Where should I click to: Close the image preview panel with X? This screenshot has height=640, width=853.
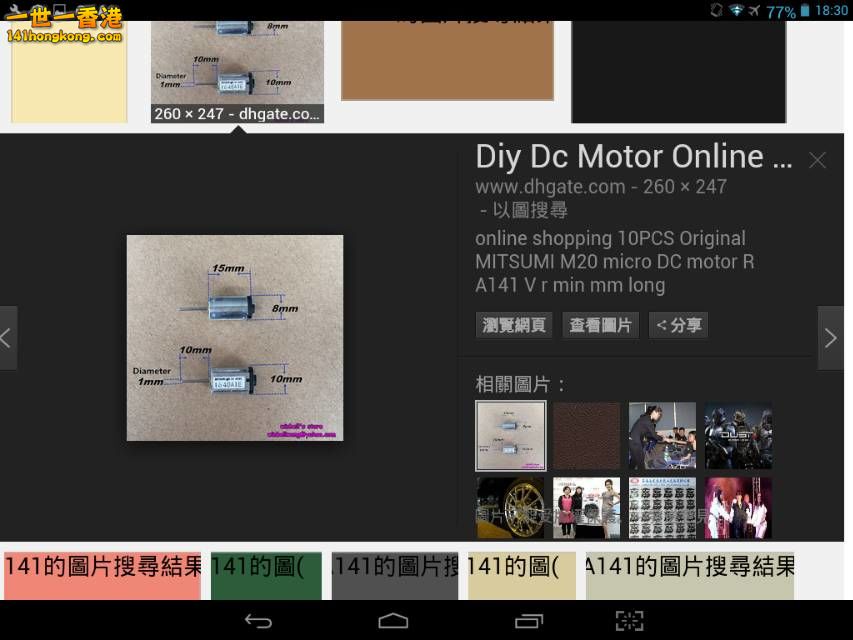click(817, 160)
